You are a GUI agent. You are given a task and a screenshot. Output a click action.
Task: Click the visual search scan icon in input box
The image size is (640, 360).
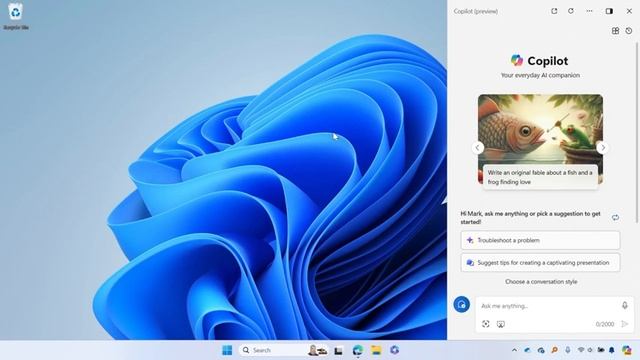(x=485, y=324)
